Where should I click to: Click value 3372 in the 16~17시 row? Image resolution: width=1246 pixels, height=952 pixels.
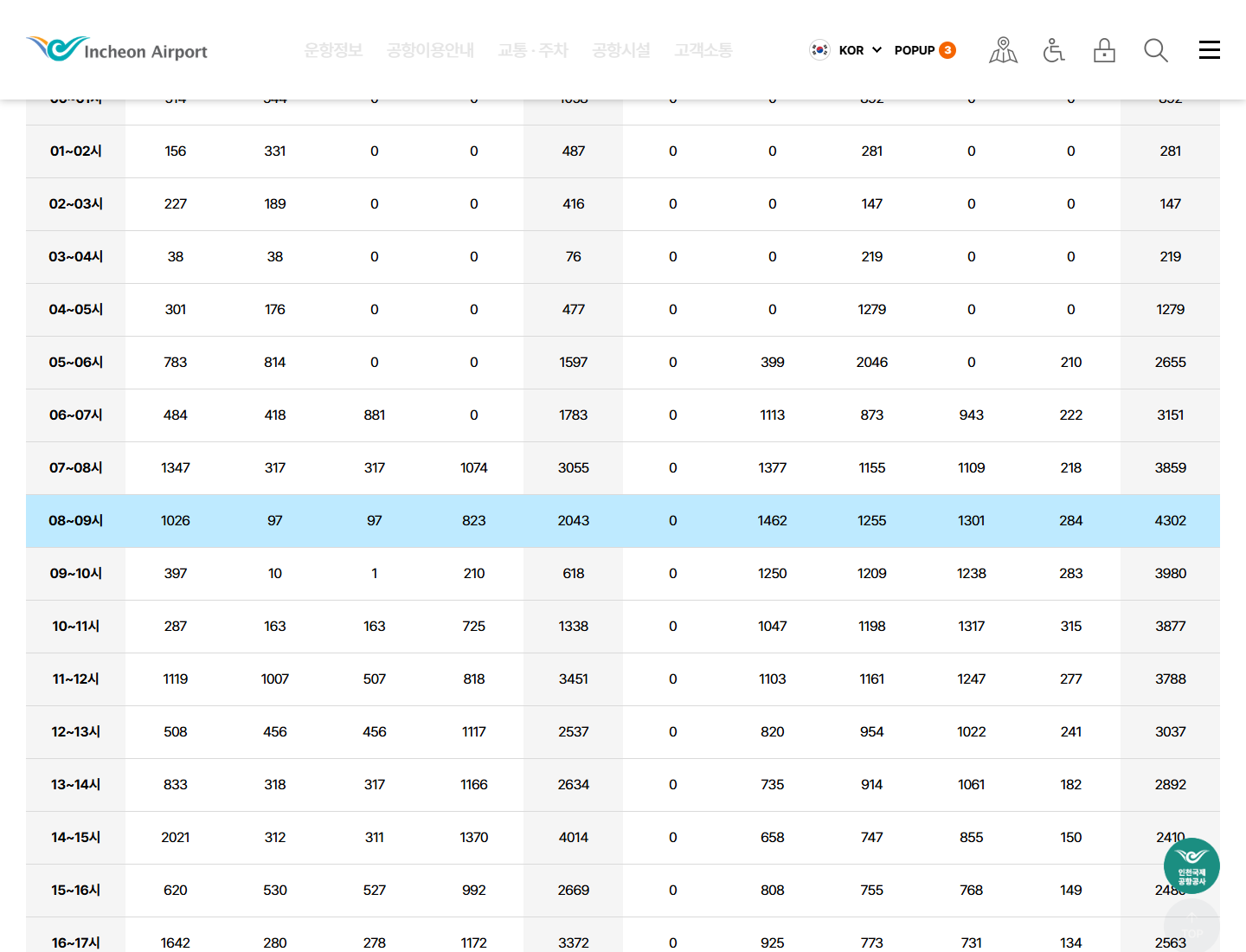point(574,943)
